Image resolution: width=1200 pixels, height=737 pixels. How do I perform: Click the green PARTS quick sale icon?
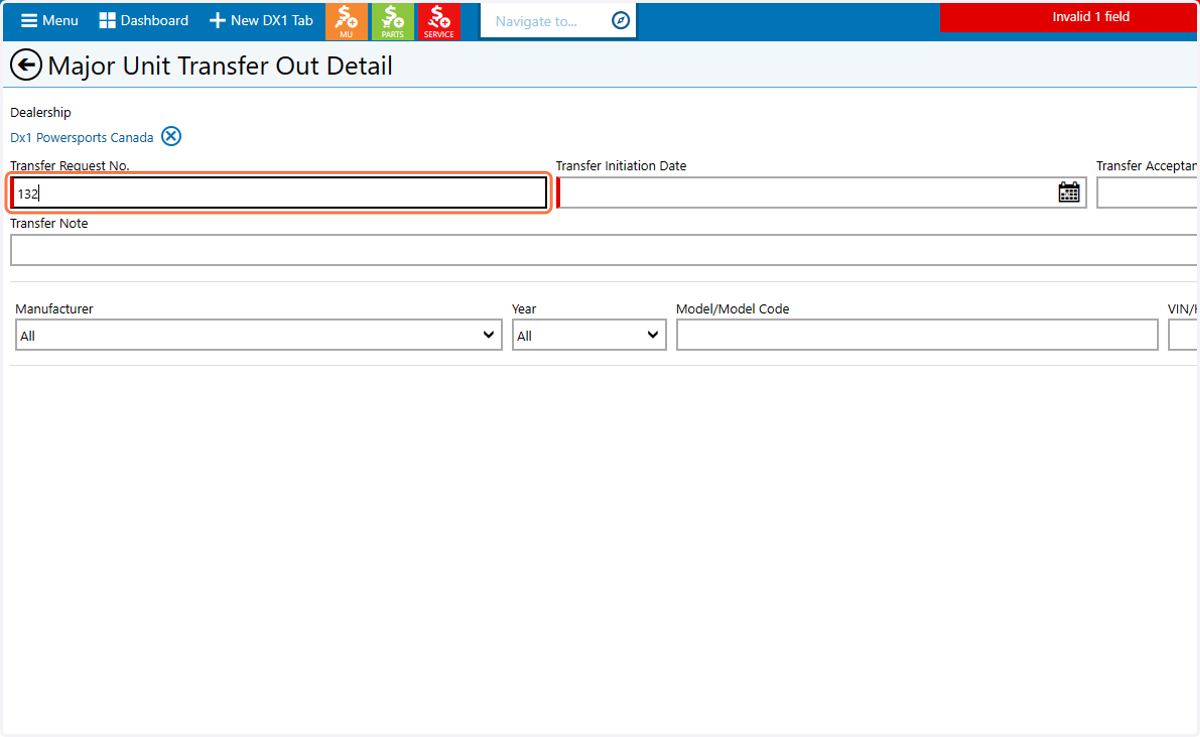[x=392, y=21]
